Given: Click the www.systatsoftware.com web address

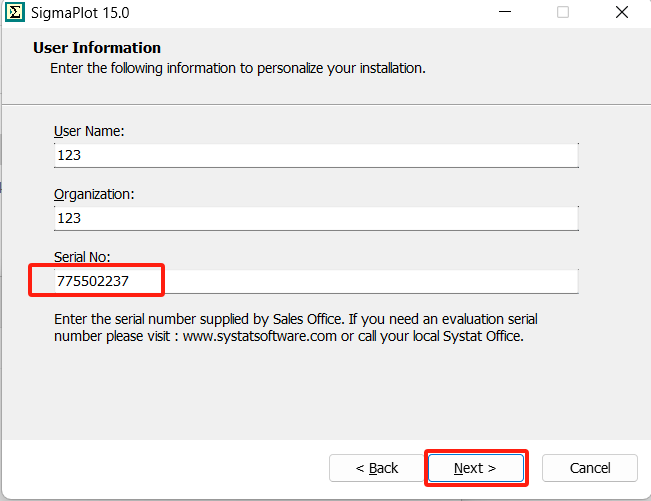Looking at the screenshot, I should click(260, 336).
